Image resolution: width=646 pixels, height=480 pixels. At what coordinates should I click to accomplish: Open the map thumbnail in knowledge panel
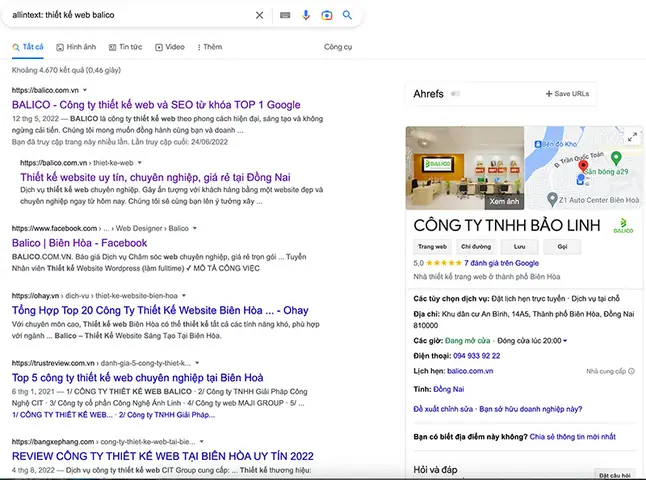(585, 168)
